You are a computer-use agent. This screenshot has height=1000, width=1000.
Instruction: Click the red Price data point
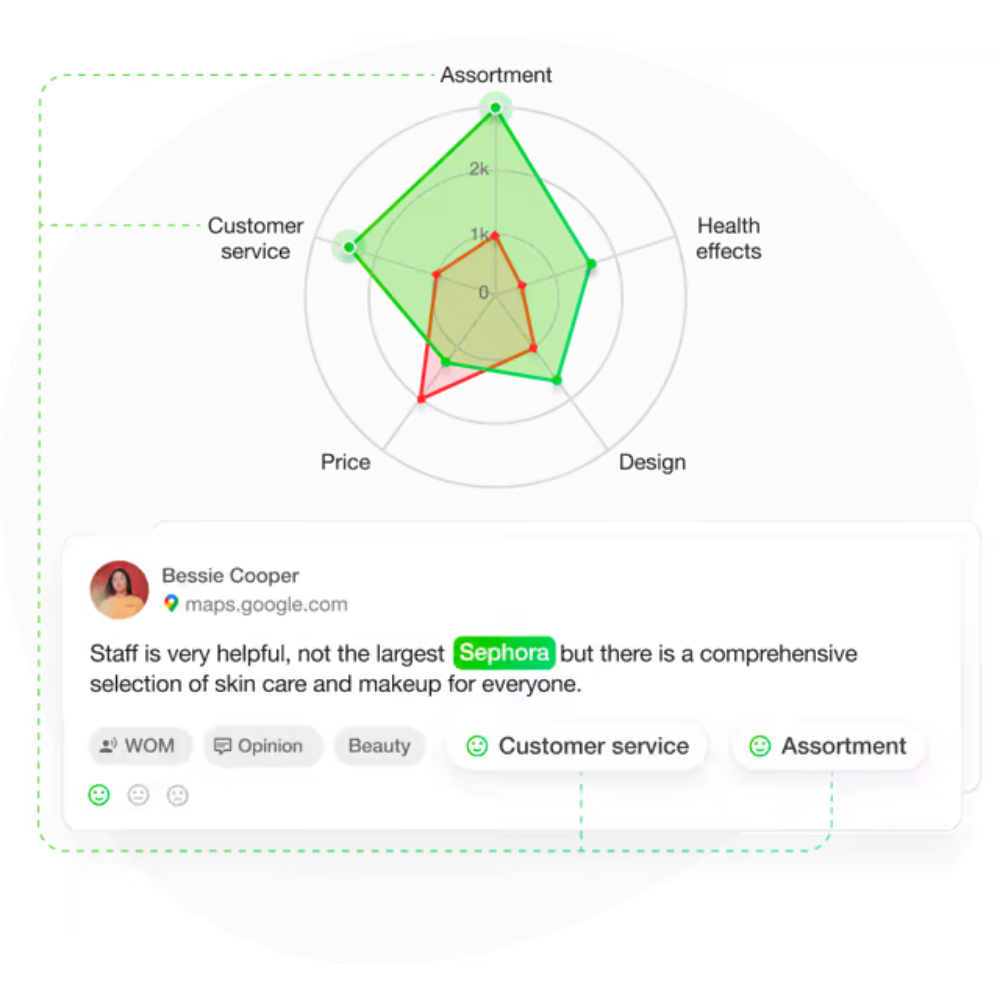[x=421, y=400]
